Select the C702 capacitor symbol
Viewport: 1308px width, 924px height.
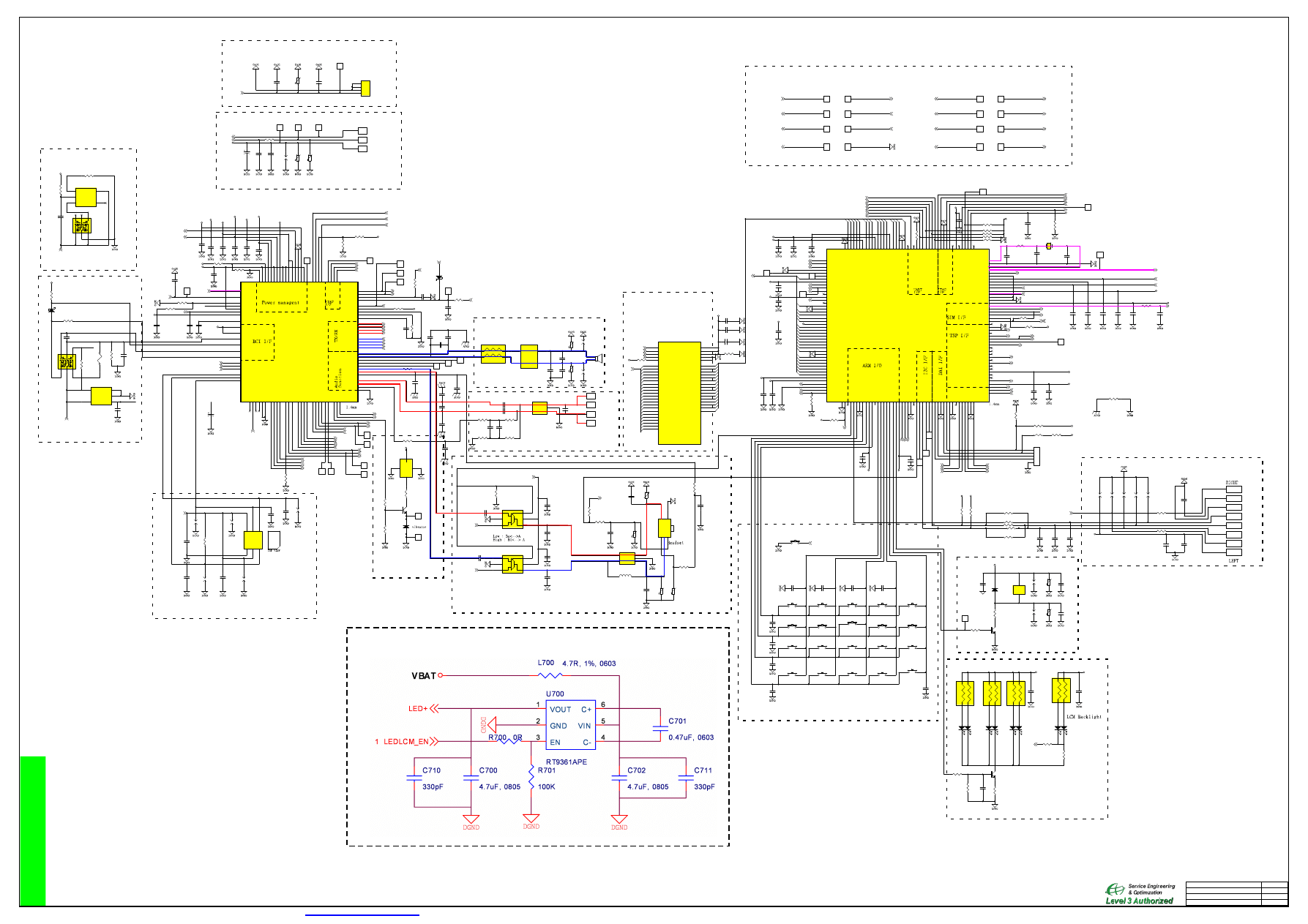619,778
